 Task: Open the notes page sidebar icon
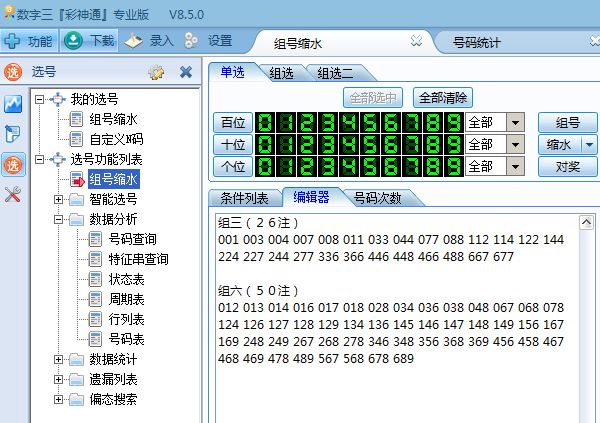(x=13, y=134)
